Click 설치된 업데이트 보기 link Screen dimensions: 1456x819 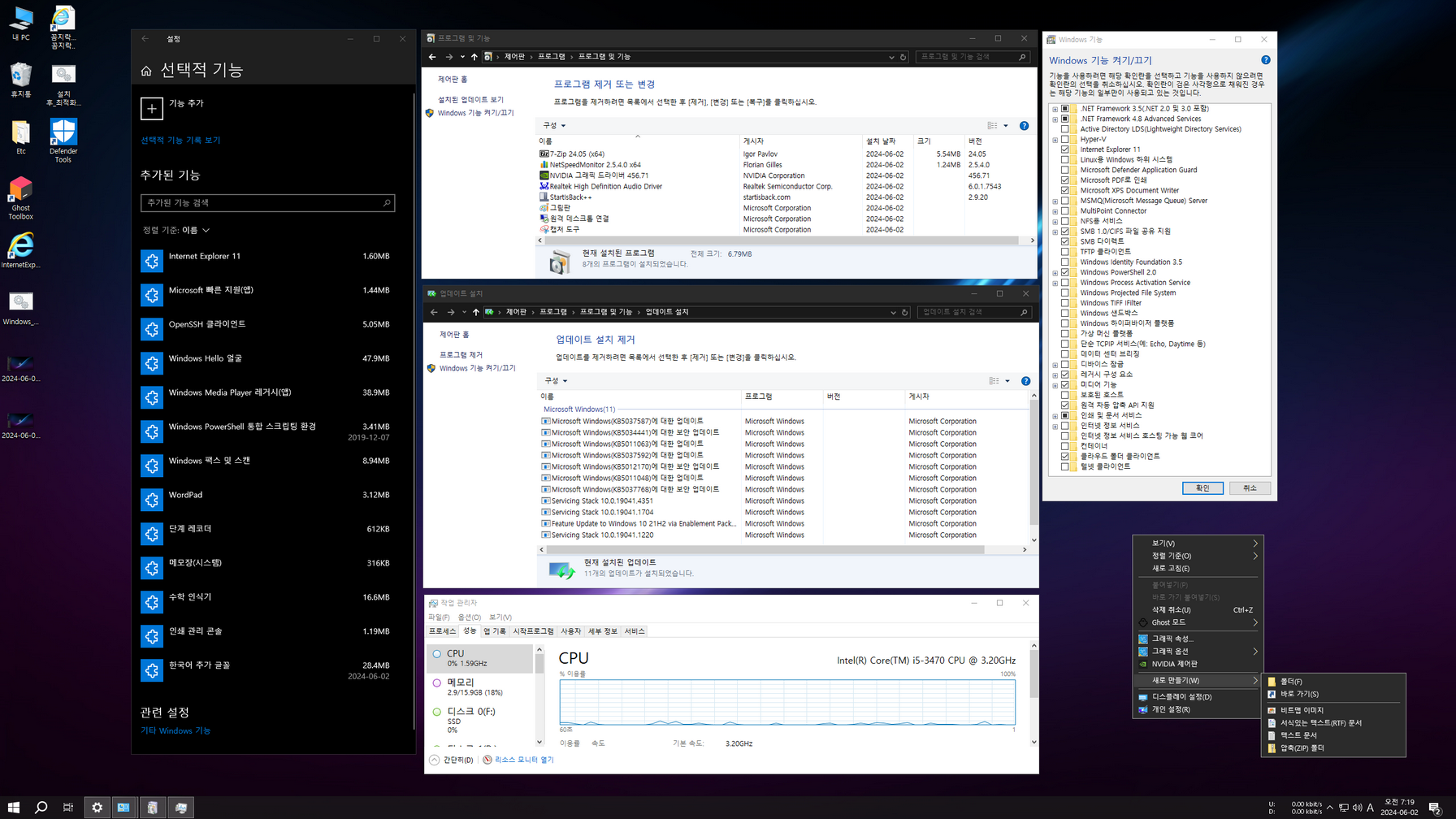click(x=470, y=100)
